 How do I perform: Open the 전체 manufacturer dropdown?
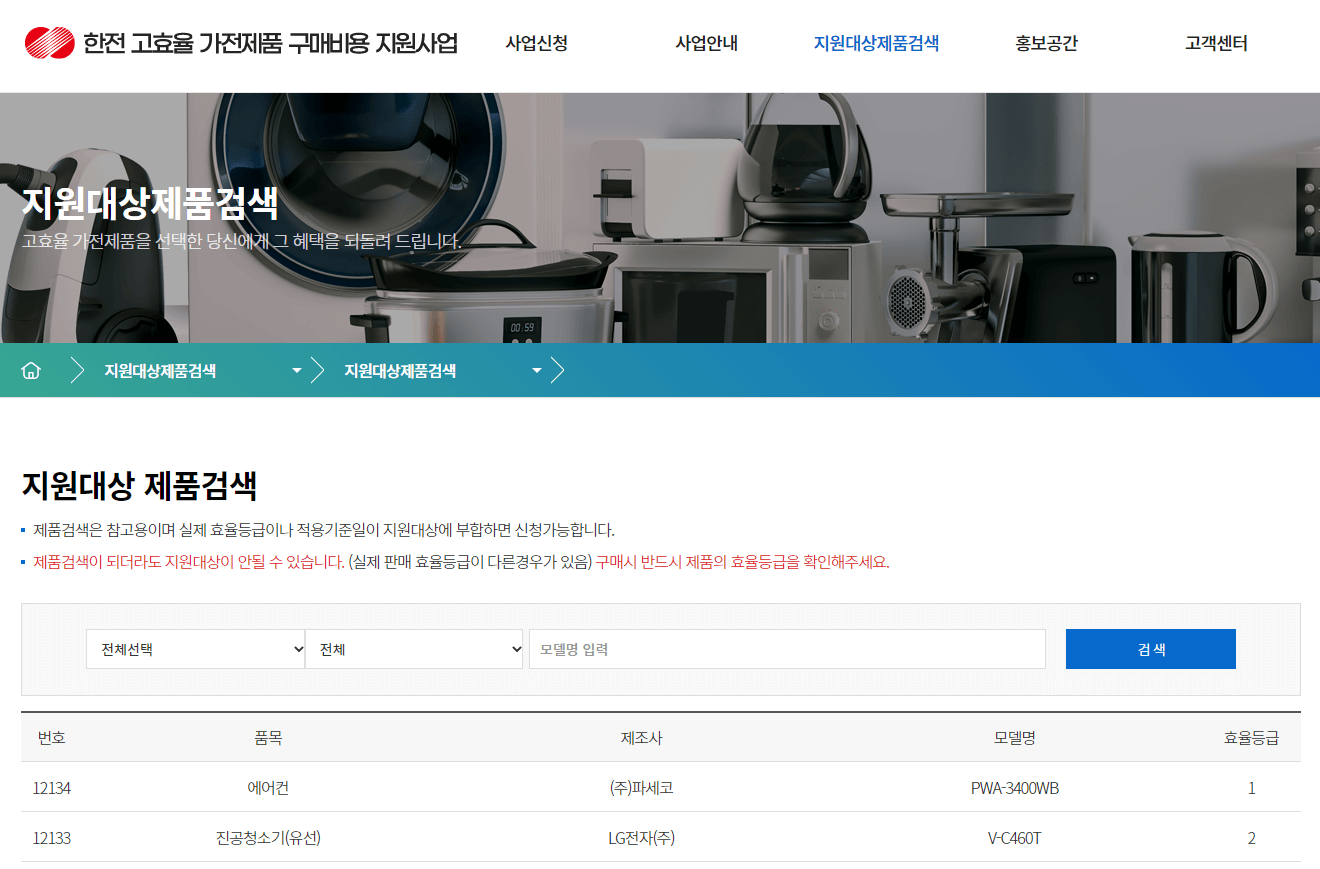(x=414, y=648)
